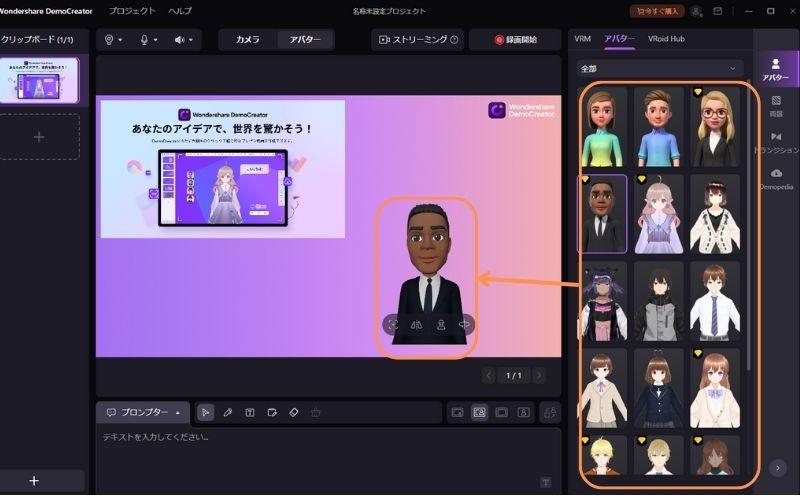The height and width of the screenshot is (500, 800).
Task: Select the woman in green shirt avatar
Action: coord(603,127)
